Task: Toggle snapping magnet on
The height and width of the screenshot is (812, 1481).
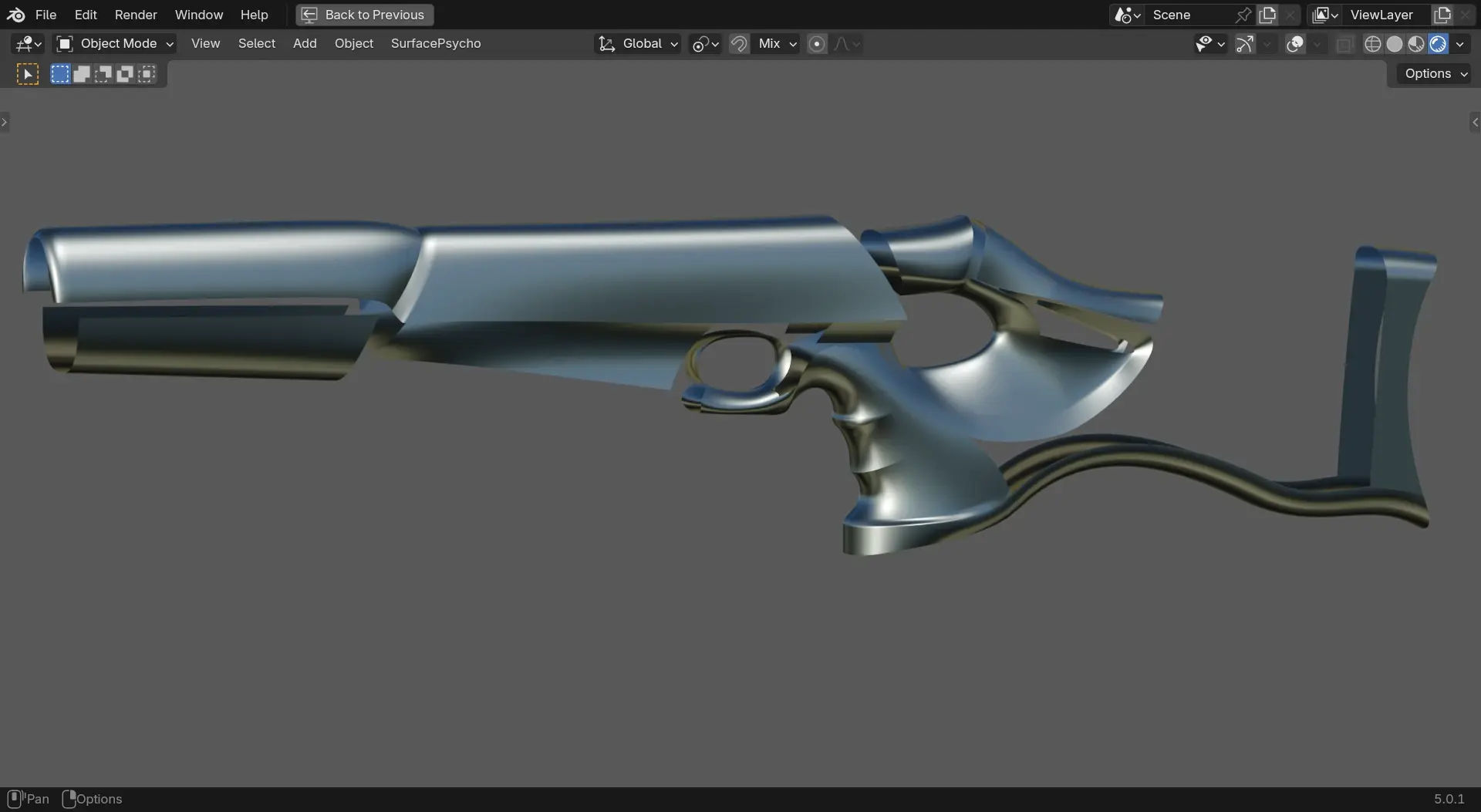Action: (738, 44)
